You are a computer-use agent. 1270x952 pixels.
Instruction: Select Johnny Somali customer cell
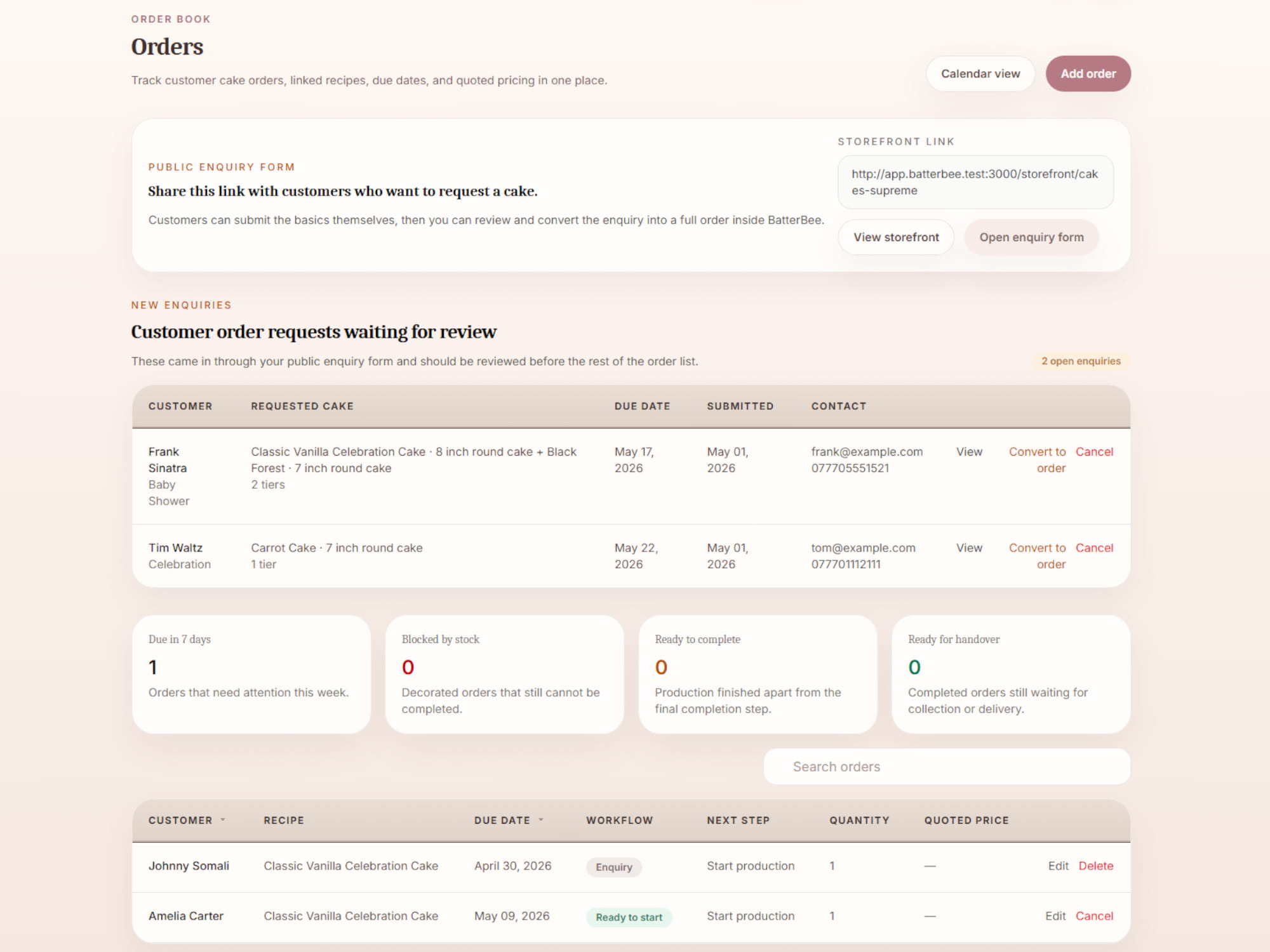pos(189,866)
